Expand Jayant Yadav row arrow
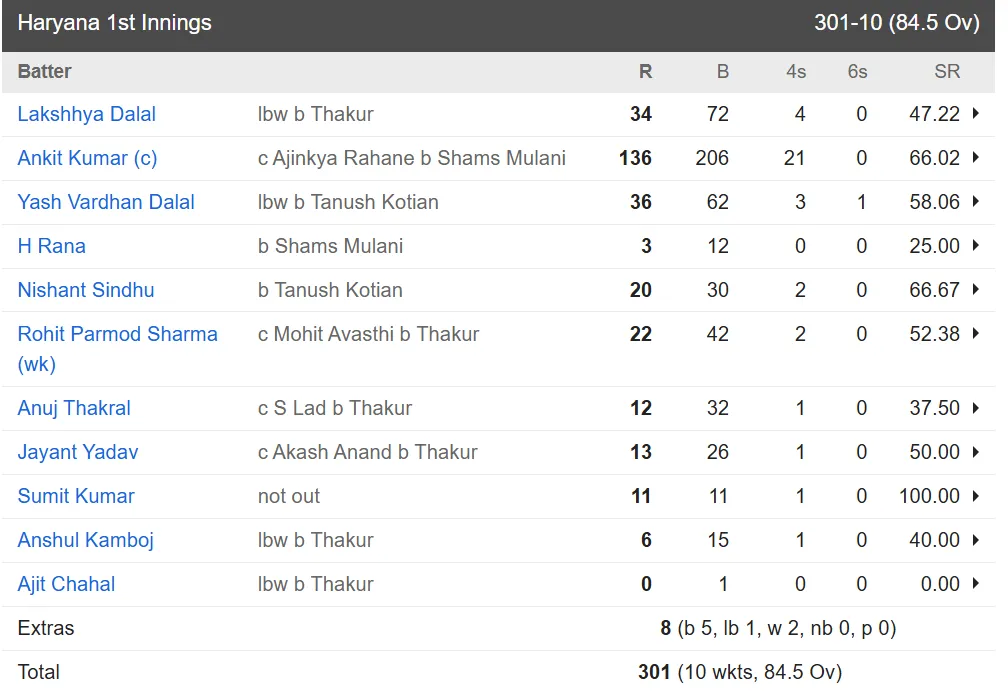This screenshot has height=691, width=1008. click(x=976, y=452)
